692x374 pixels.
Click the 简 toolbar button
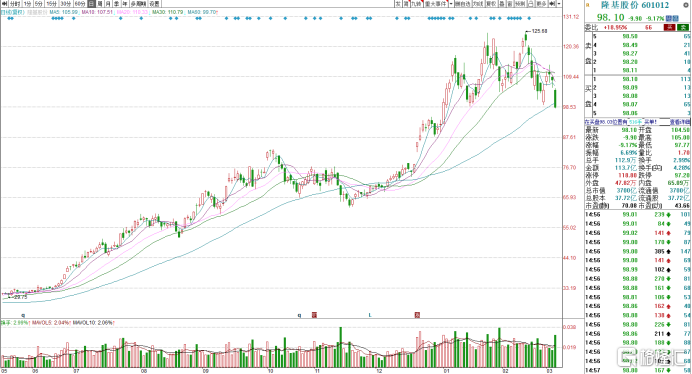(406, 4)
